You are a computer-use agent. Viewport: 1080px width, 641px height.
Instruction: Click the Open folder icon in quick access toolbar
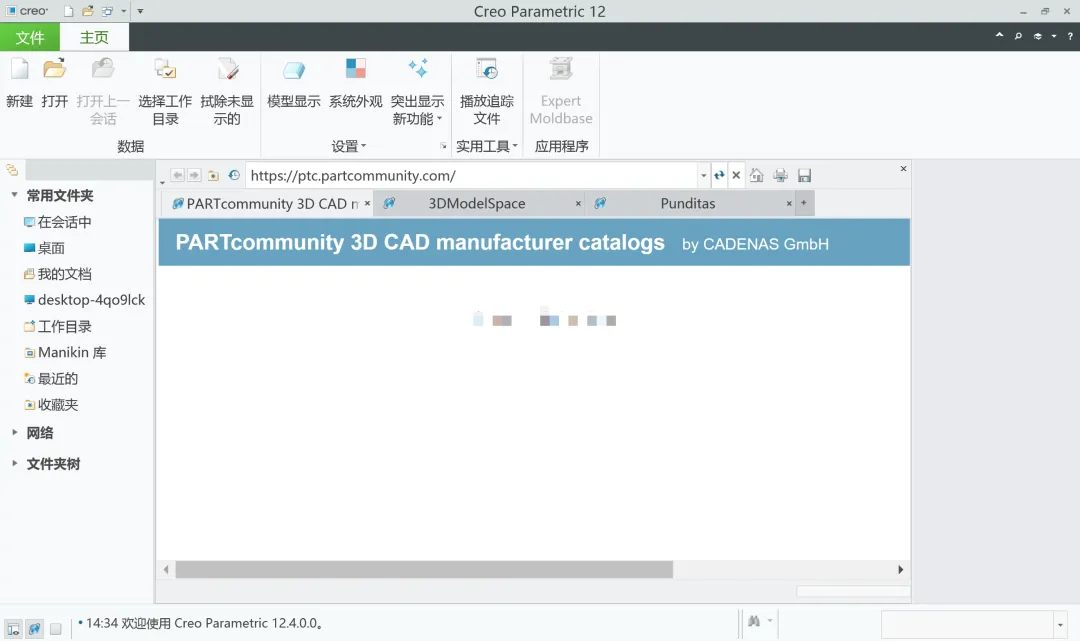[87, 11]
